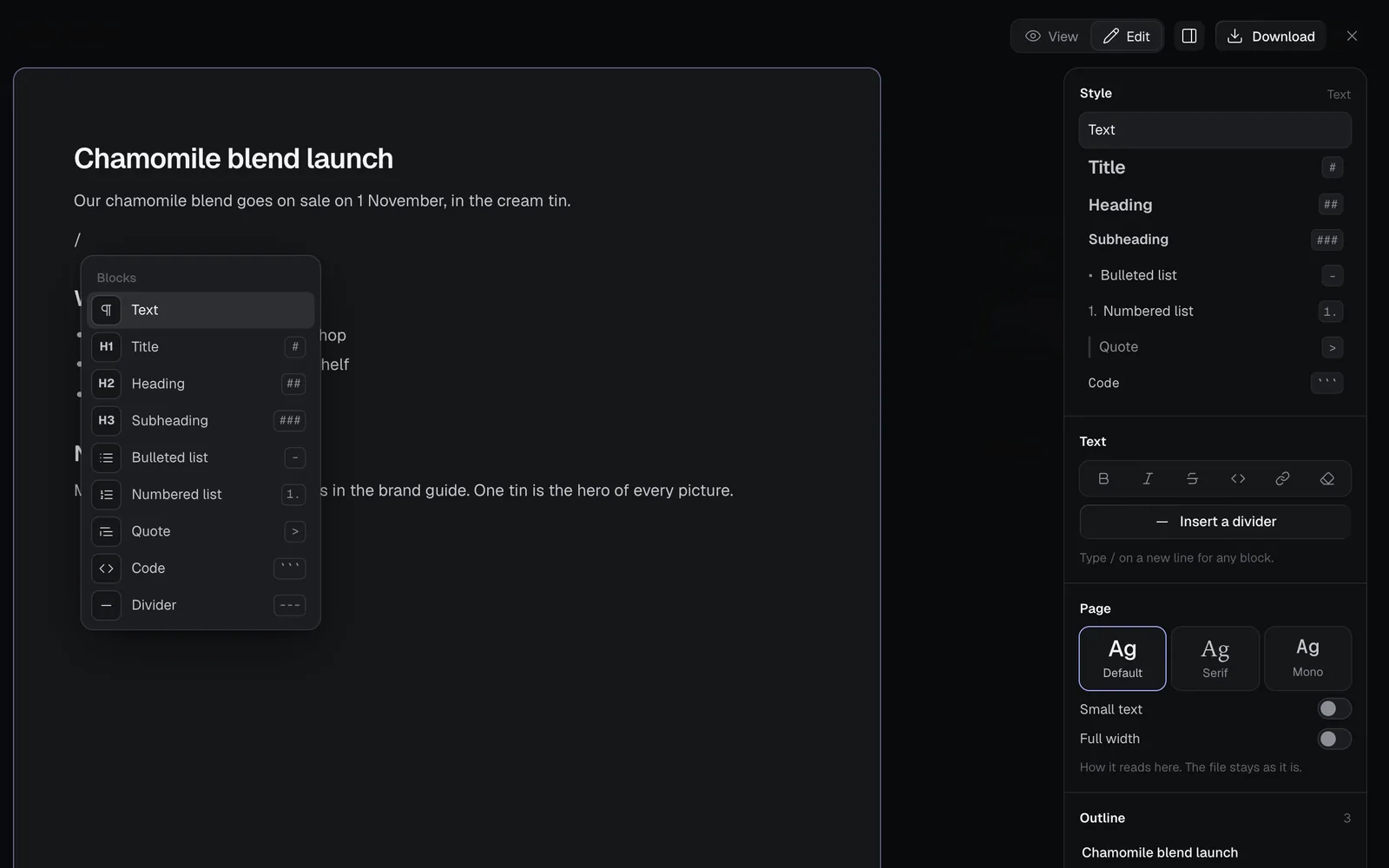This screenshot has width=1389, height=868.
Task: Pick Text in the Blocks menu
Action: click(201, 310)
